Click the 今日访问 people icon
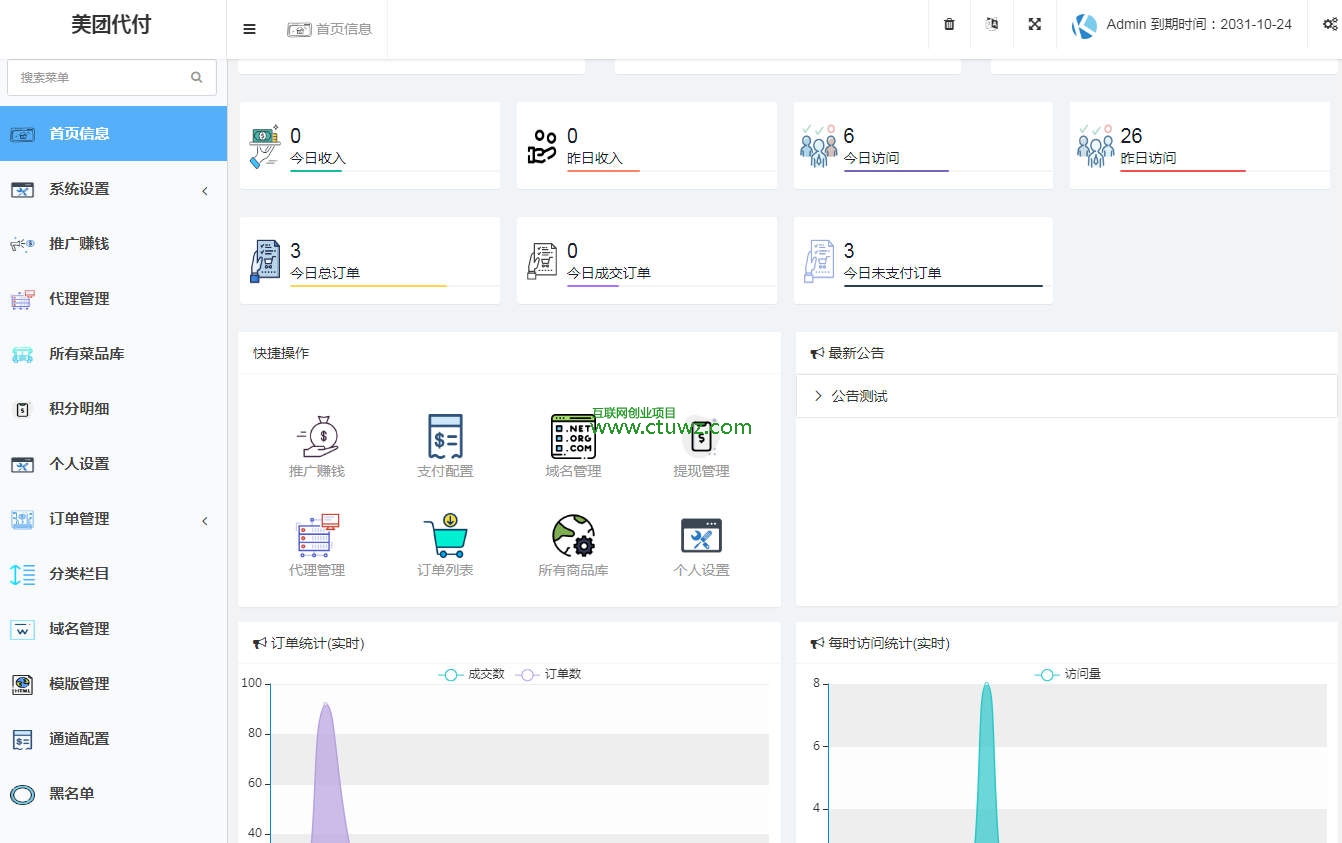1342x843 pixels. pos(818,146)
